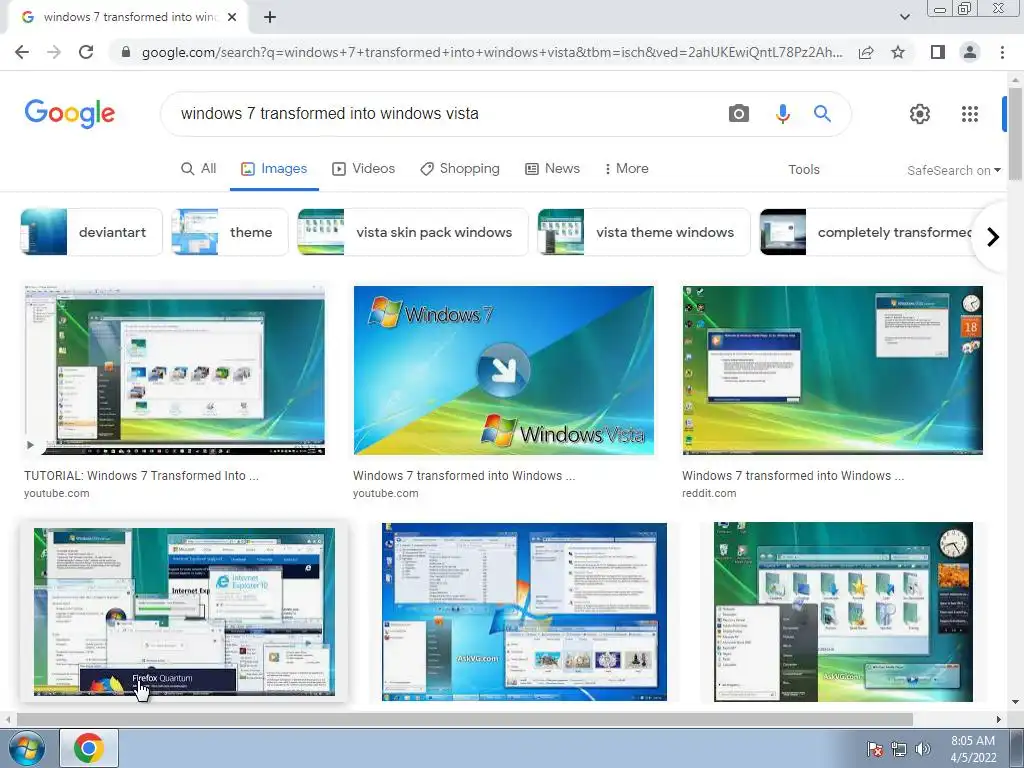Viewport: 1024px width, 768px height.
Task: Toggle the Chrome side panel
Action: tap(938, 52)
